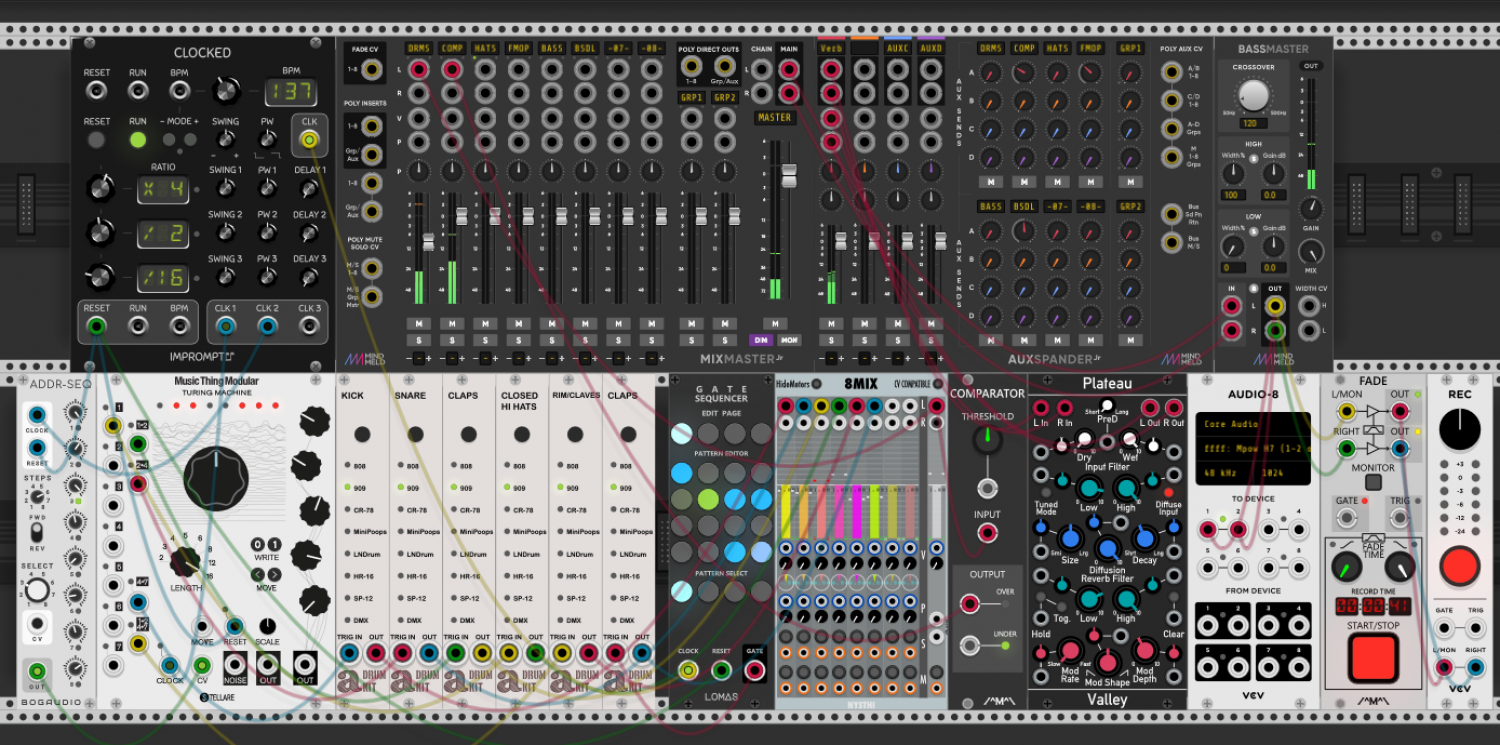
Task: Click the MOVE left arrow on Turing Machine
Action: click(257, 574)
